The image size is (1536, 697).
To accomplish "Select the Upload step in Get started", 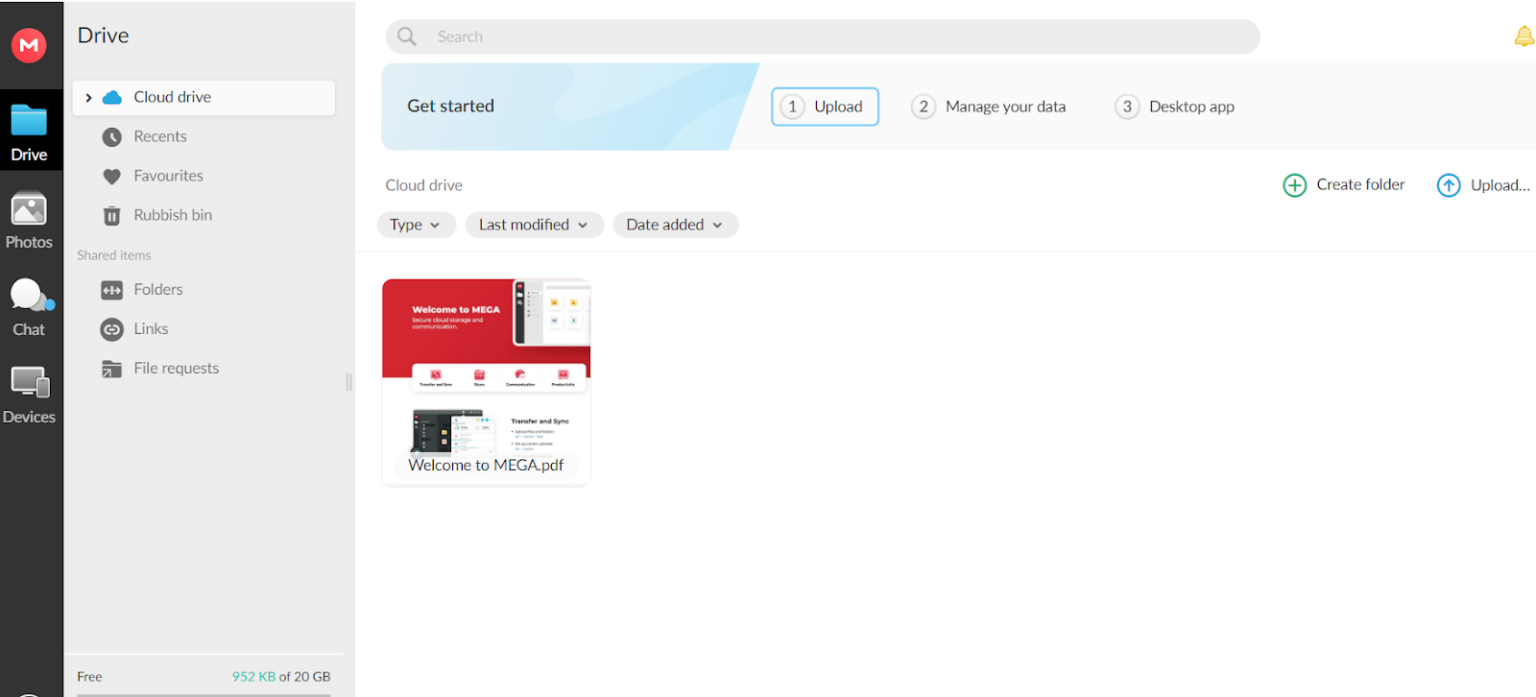I will [x=824, y=106].
